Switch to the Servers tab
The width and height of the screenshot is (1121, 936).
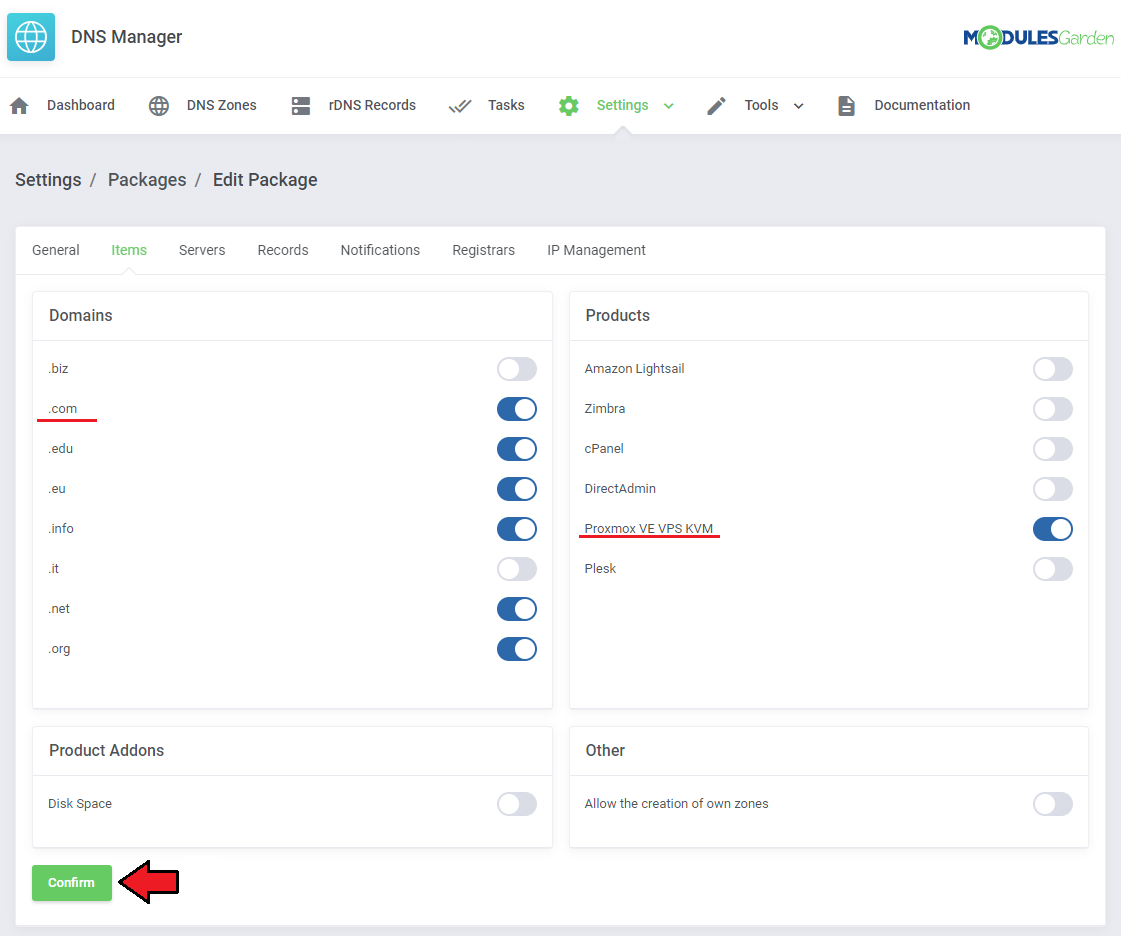point(202,250)
